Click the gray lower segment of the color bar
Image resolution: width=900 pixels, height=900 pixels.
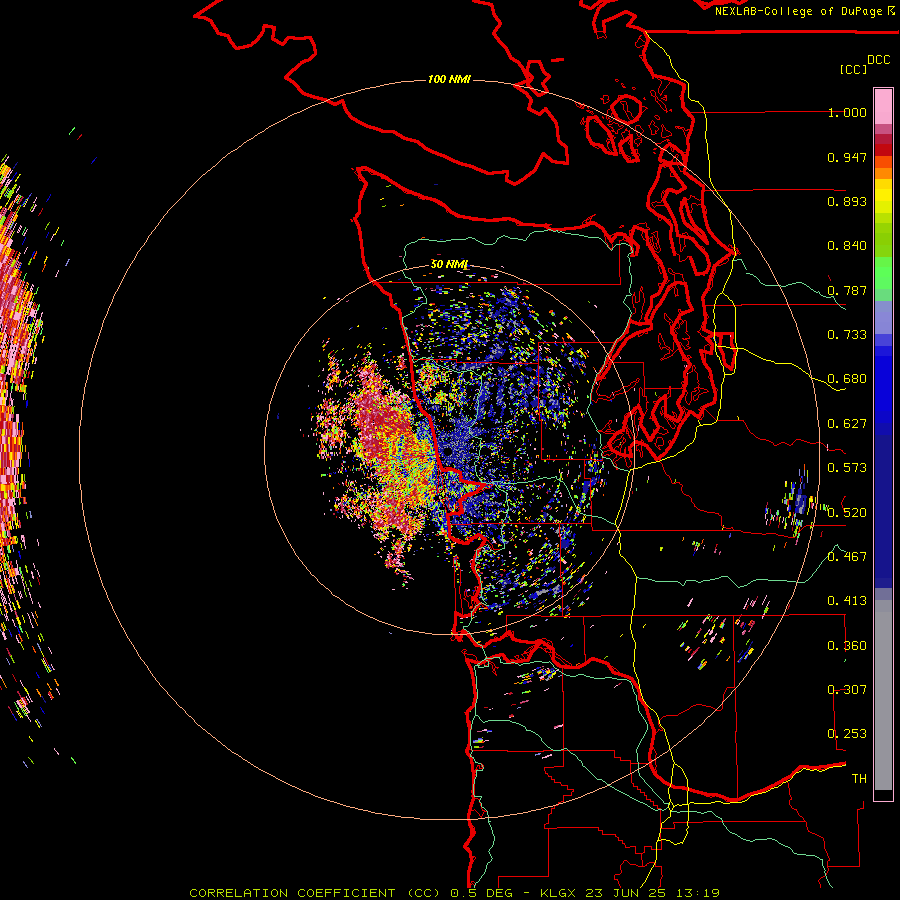coord(883,695)
